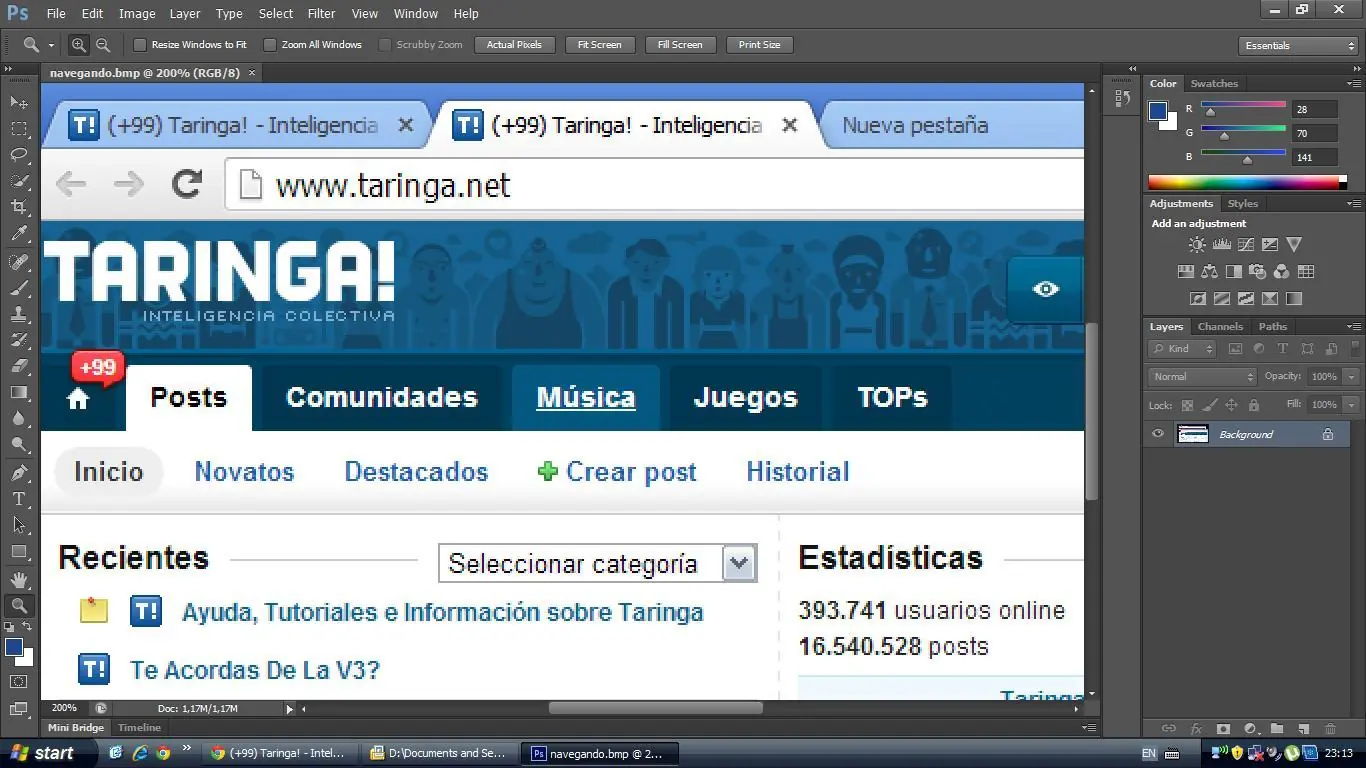Image resolution: width=1366 pixels, height=768 pixels.
Task: Enable Zoom All Windows checkbox
Action: 270,45
